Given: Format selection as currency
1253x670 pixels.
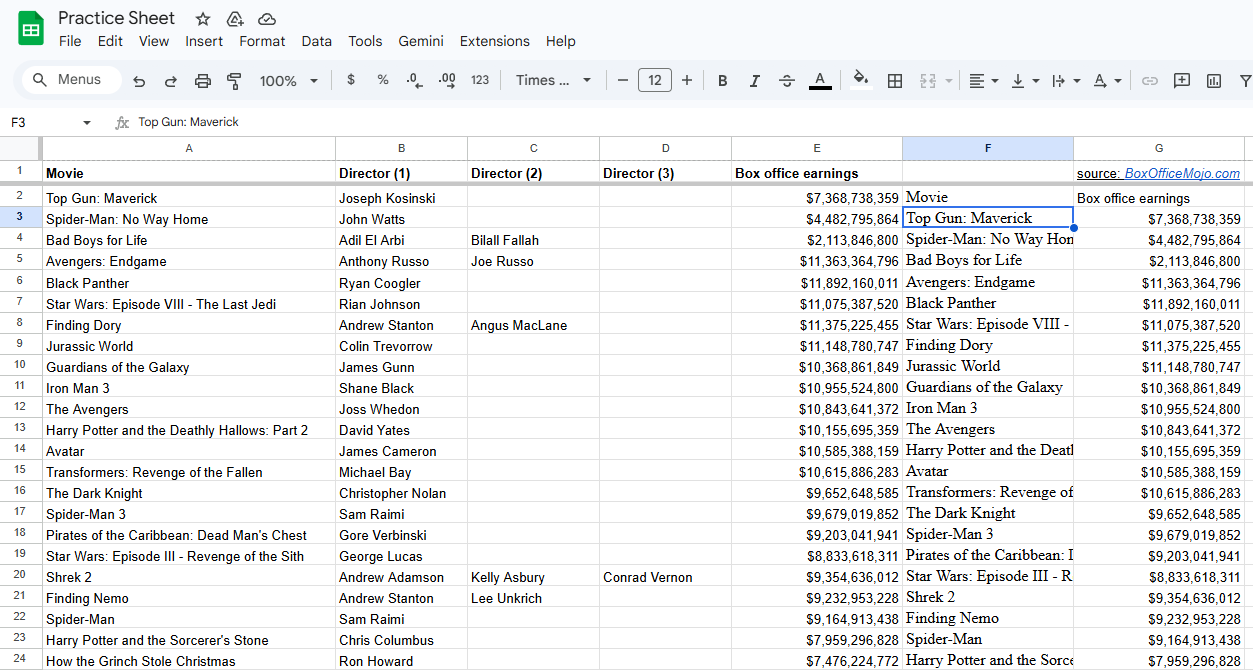Looking at the screenshot, I should tap(350, 80).
